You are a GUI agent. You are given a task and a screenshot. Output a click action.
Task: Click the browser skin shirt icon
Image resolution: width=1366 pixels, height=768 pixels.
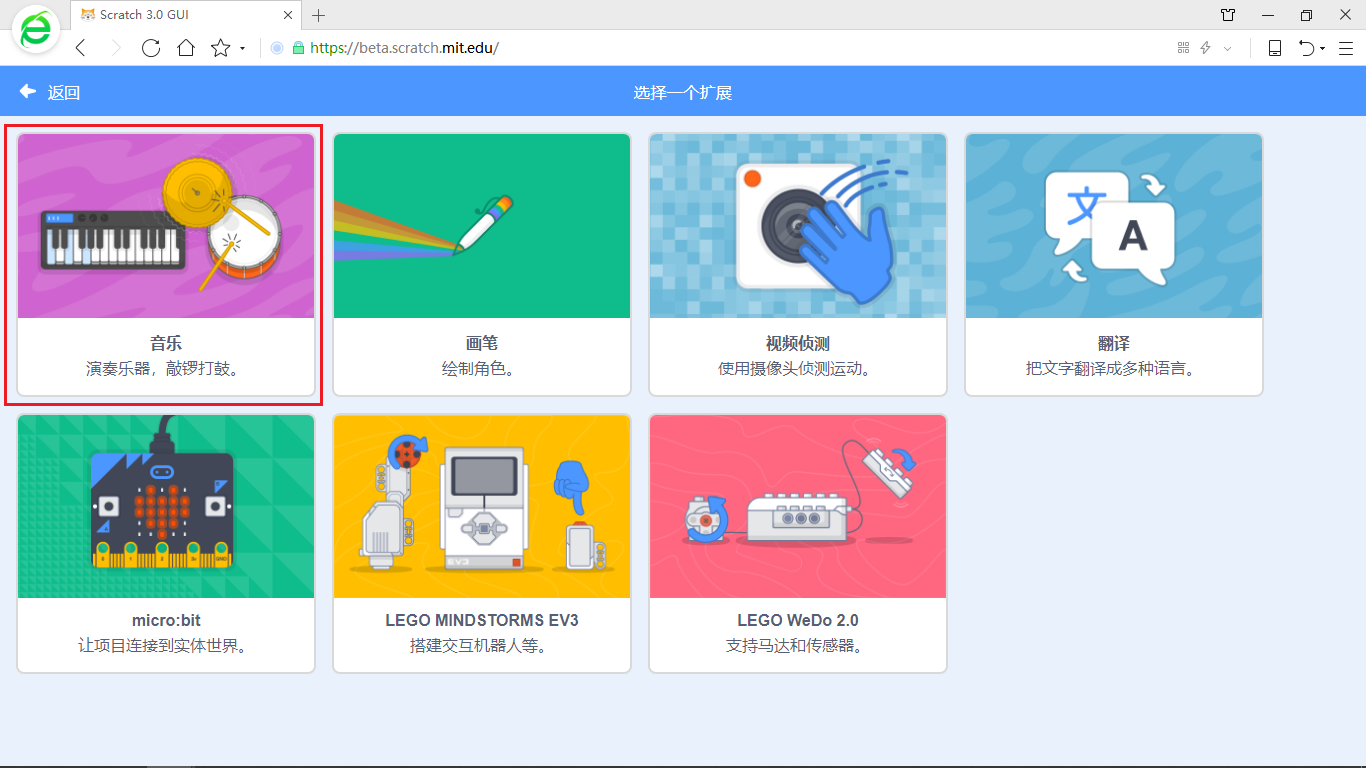coord(1228,15)
